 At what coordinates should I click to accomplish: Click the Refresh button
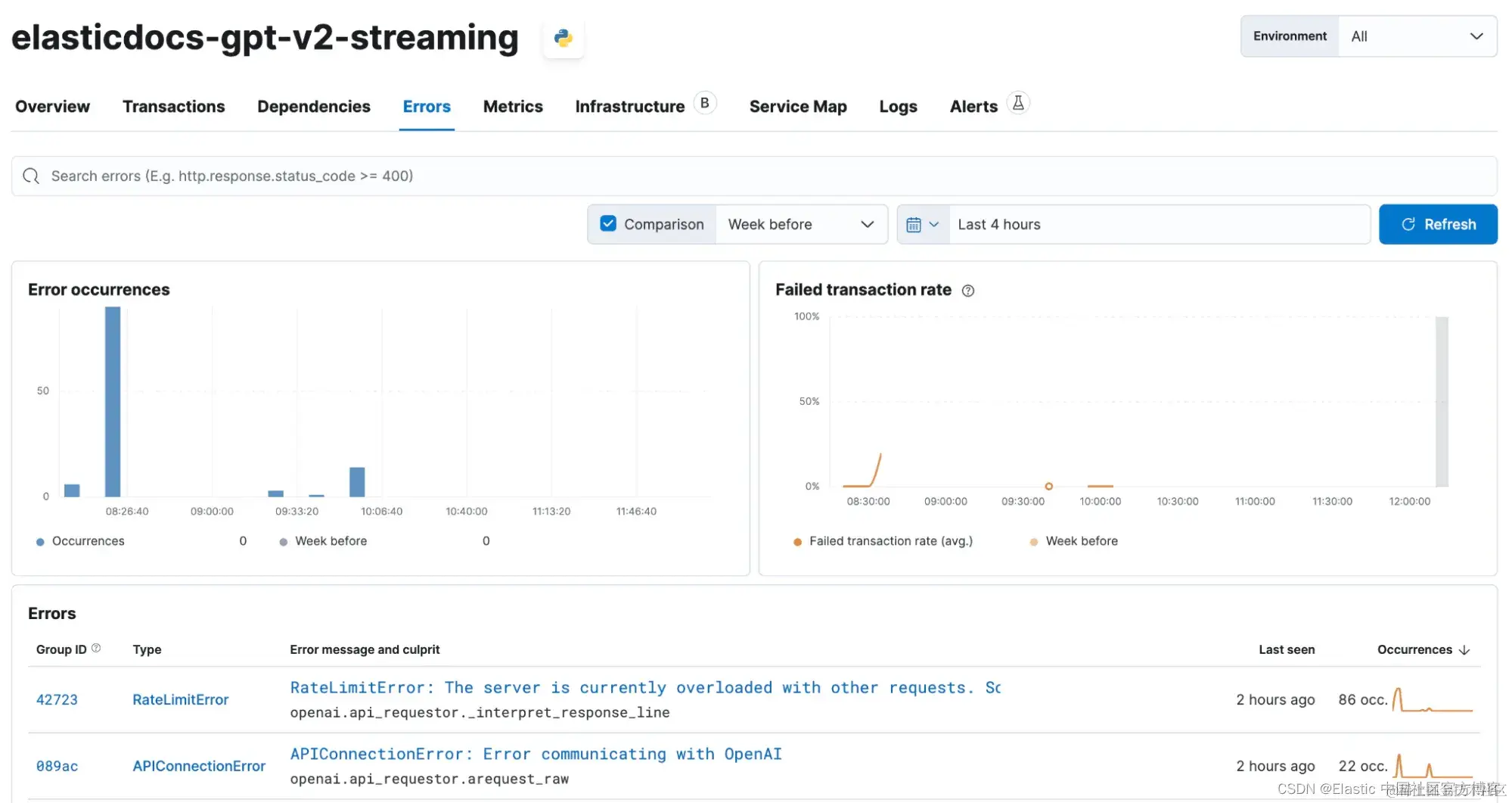(1438, 225)
